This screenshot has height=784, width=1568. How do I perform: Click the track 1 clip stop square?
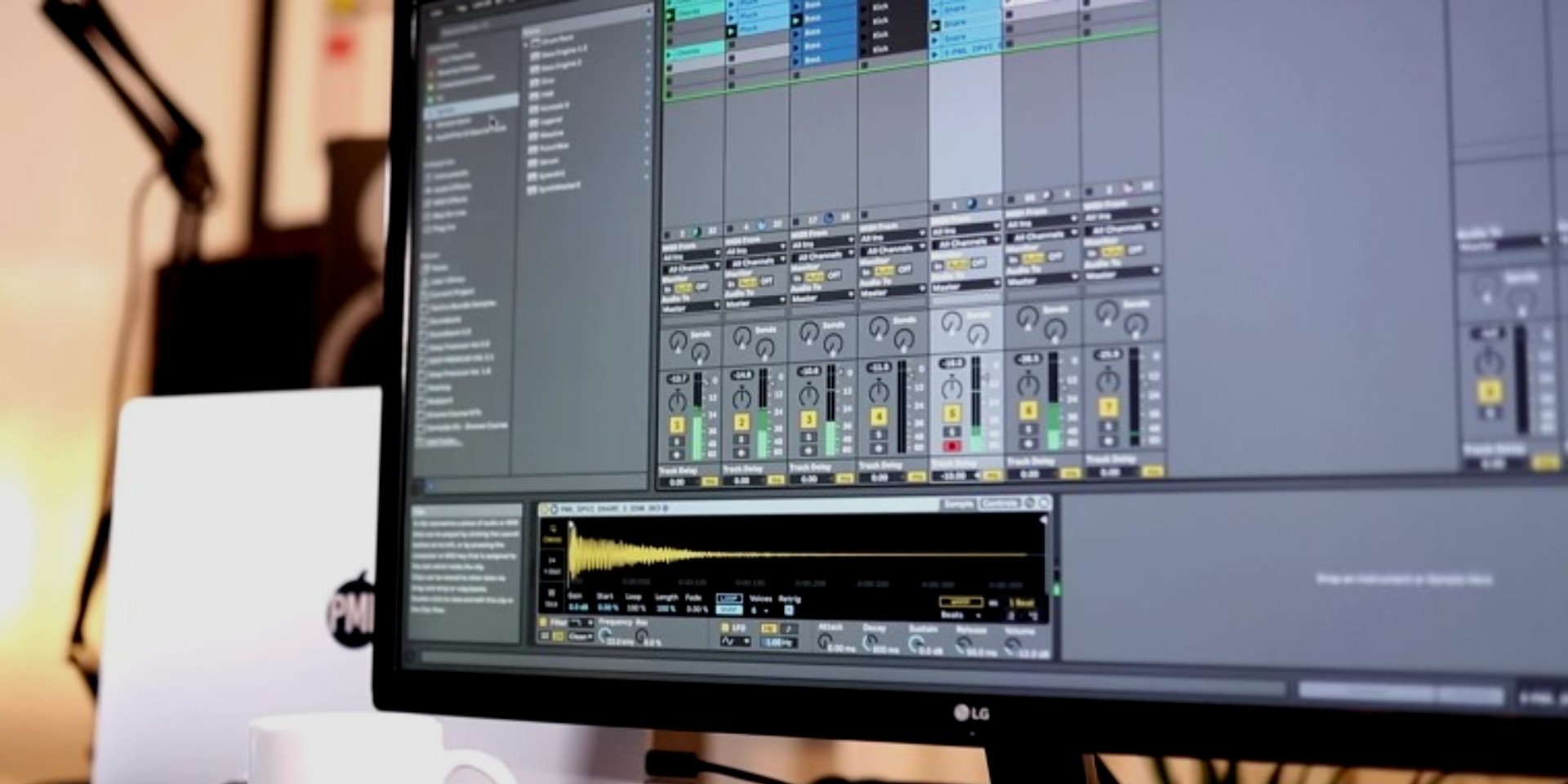667,235
